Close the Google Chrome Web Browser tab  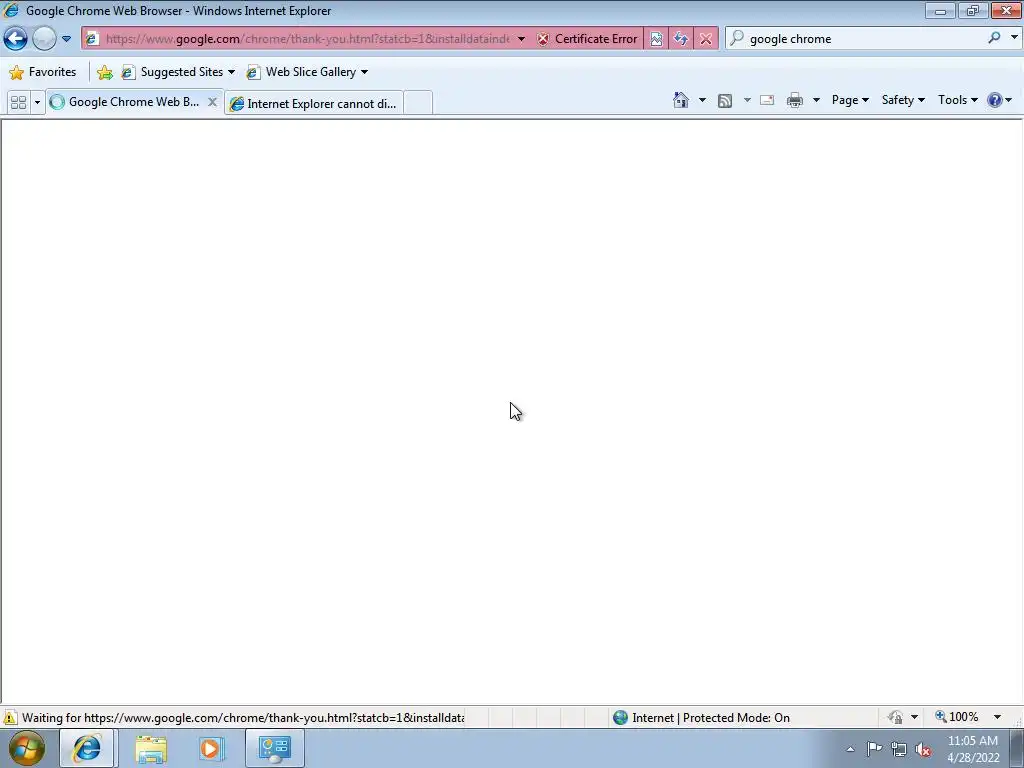click(212, 102)
